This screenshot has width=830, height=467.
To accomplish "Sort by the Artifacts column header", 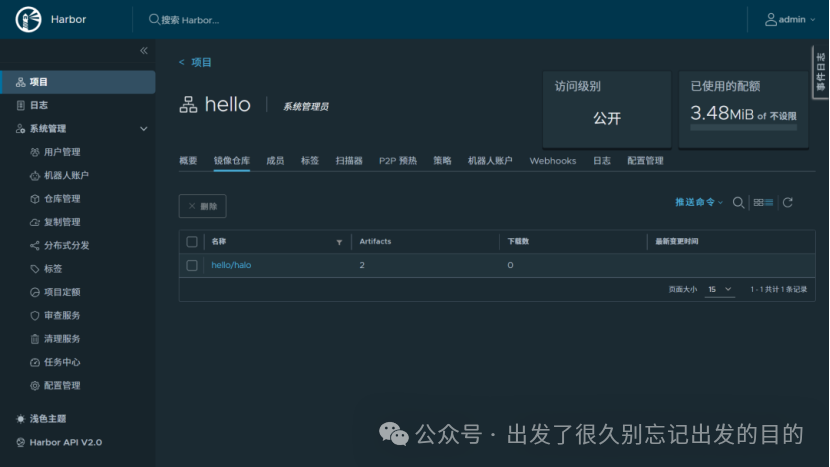I will coord(375,241).
